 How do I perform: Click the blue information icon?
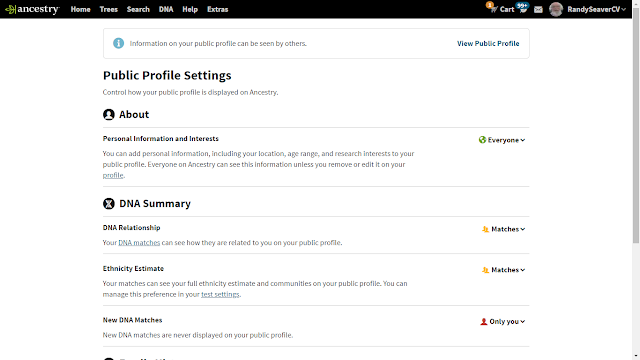[118, 43]
